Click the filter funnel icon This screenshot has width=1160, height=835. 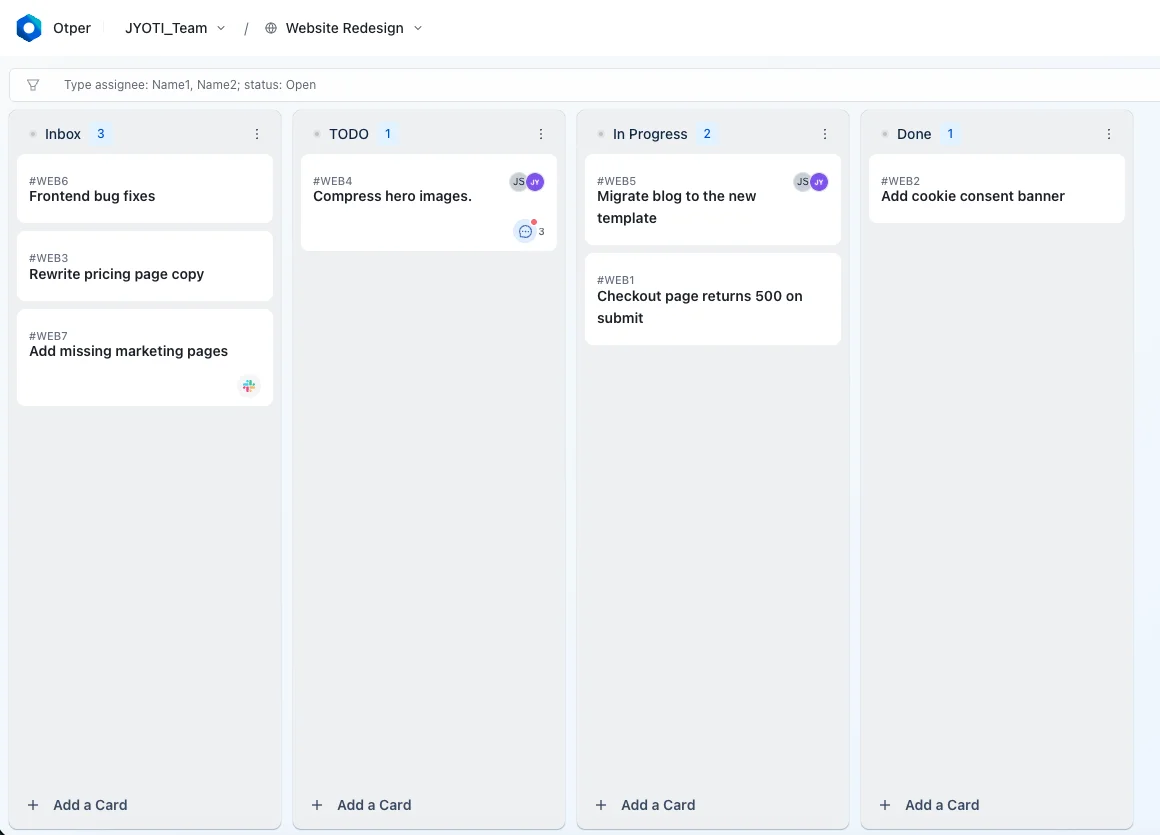(x=33, y=85)
